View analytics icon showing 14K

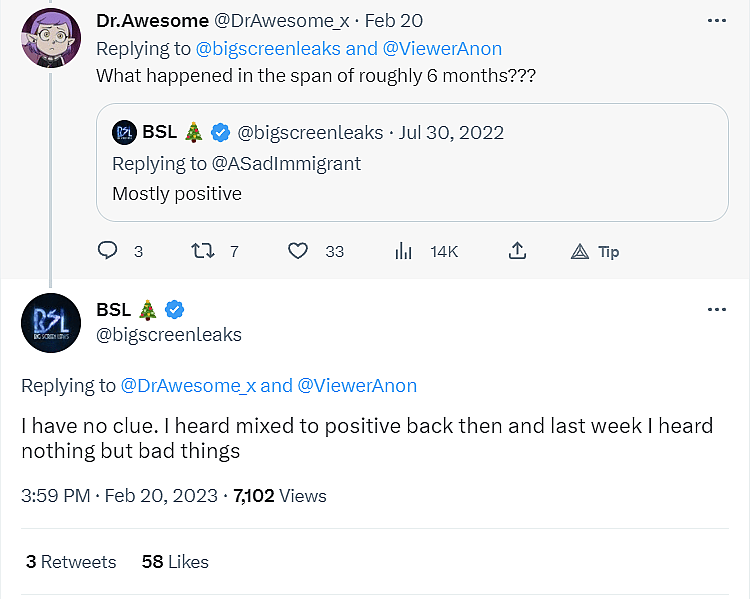404,251
